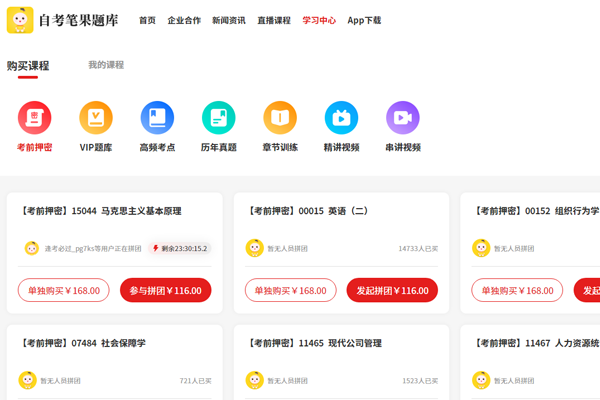
Task: Open the VIP题库 category icon
Action: coord(96,118)
